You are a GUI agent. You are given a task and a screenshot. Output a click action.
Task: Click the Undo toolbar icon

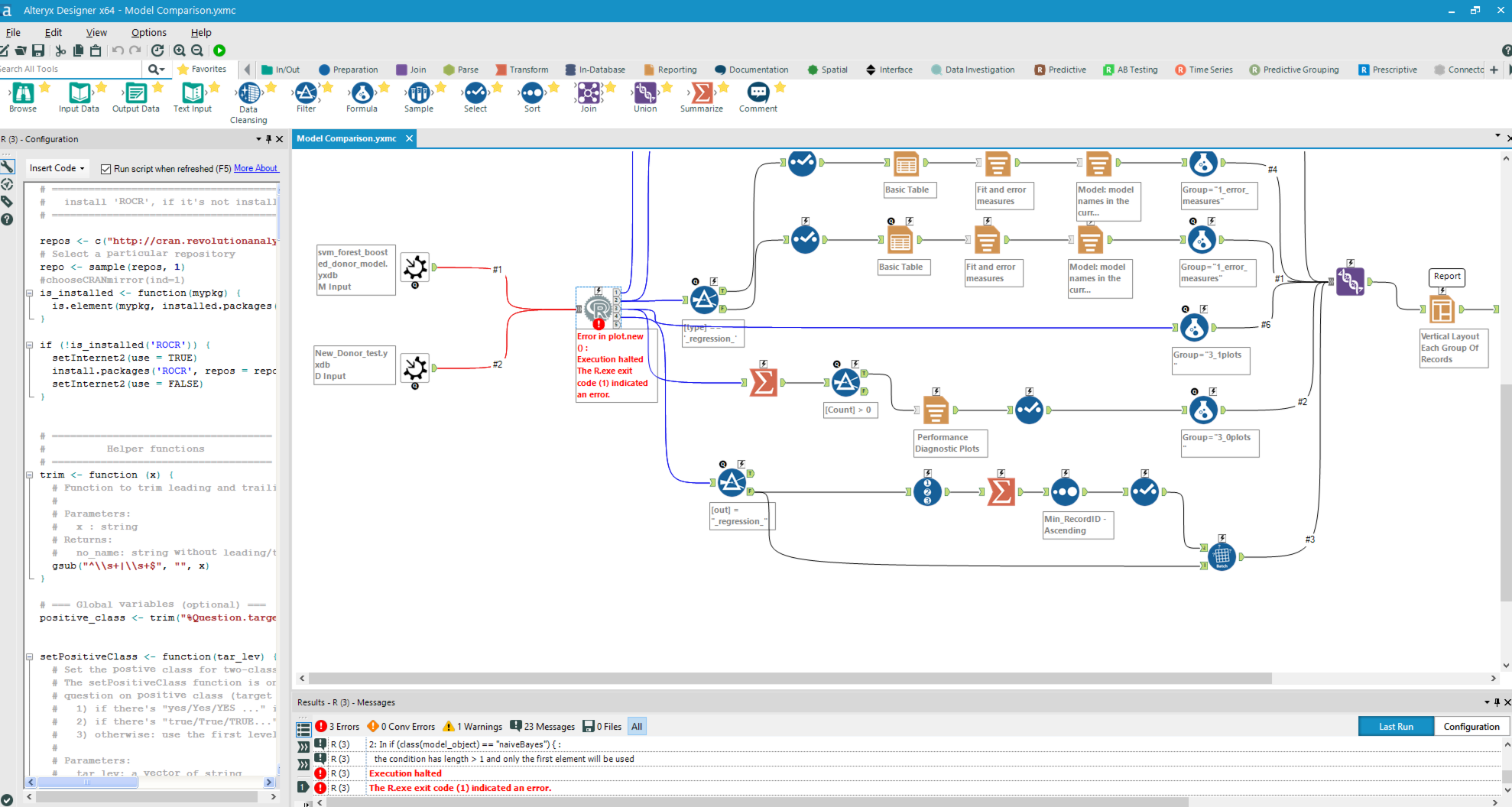point(118,50)
